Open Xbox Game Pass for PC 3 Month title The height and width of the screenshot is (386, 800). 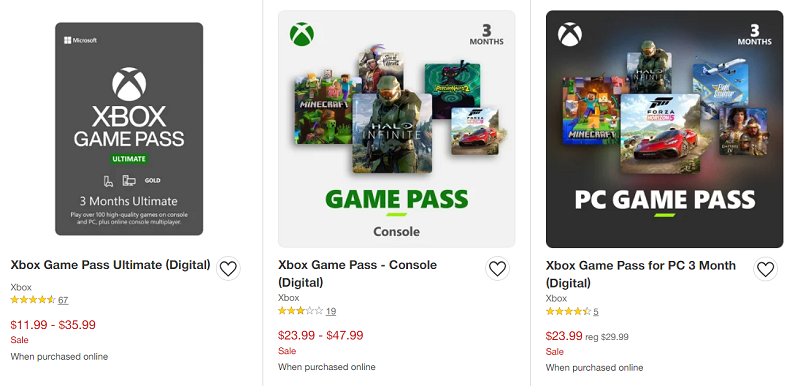click(x=641, y=274)
